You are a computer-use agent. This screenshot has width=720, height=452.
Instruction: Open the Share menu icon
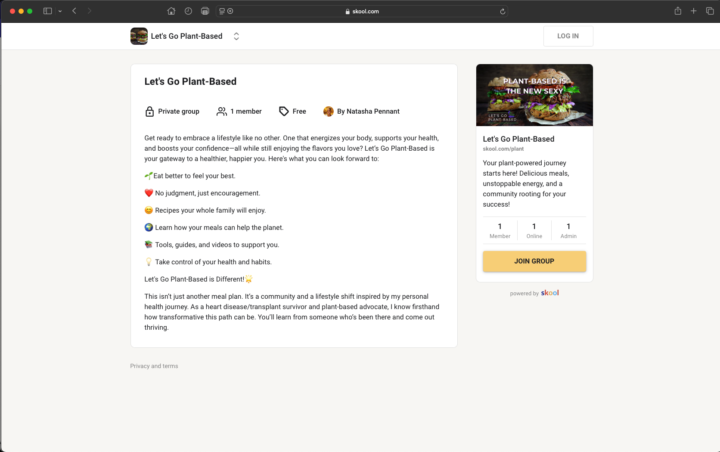click(677, 11)
